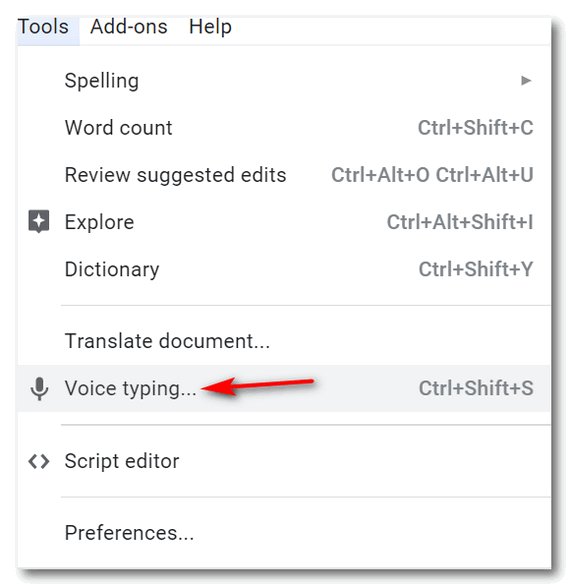Click the Script editor code brackets icon
This screenshot has height=588, width=570.
[x=39, y=462]
